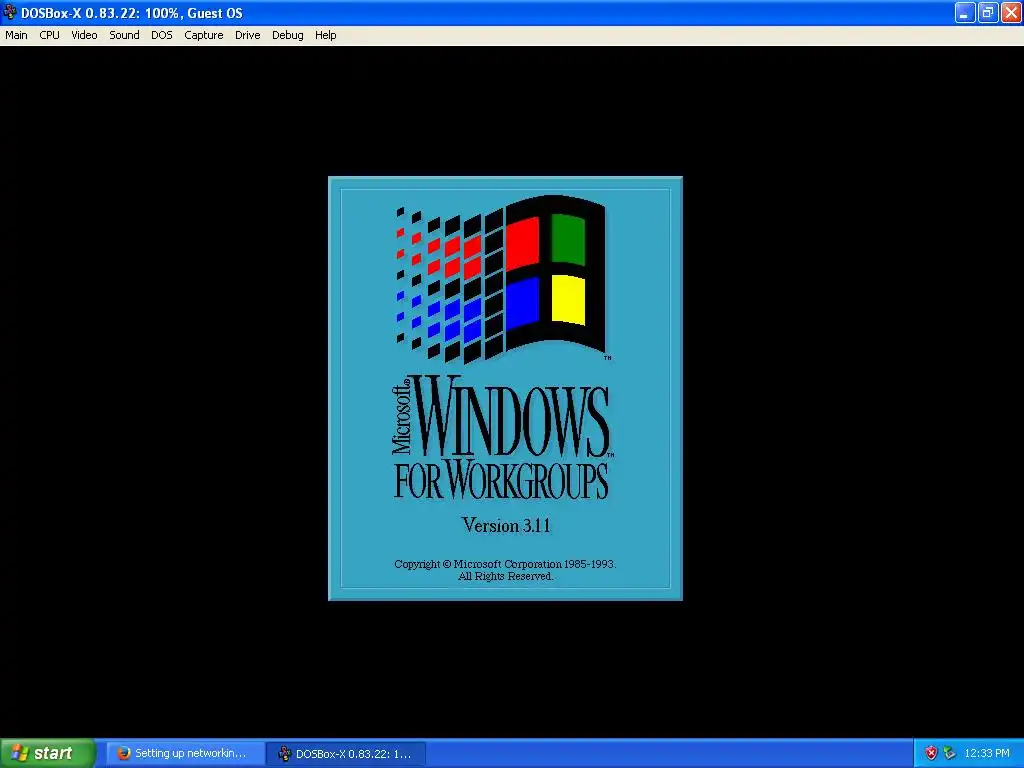
Task: Open the Video menu
Action: (x=84, y=35)
